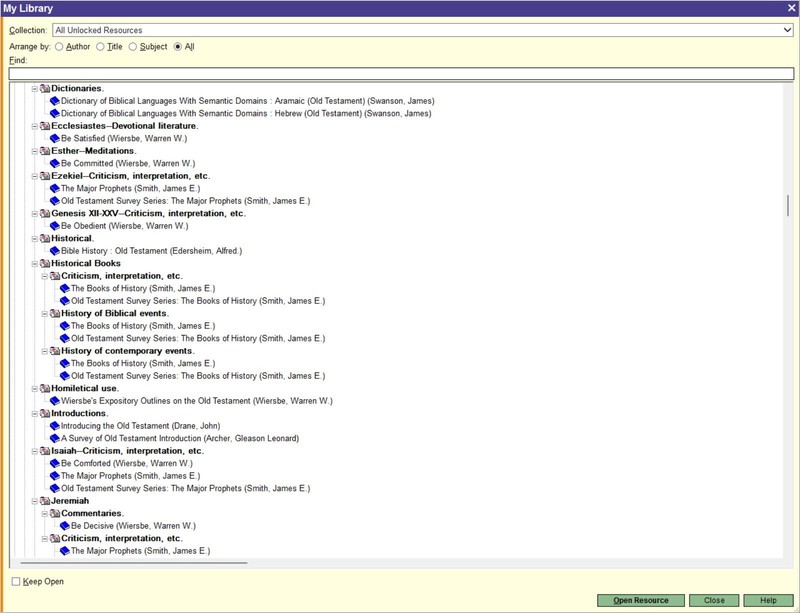Select Introducing the Old Testament (Drane, John)
Viewport: 800px width, 613px height.
click(x=140, y=426)
